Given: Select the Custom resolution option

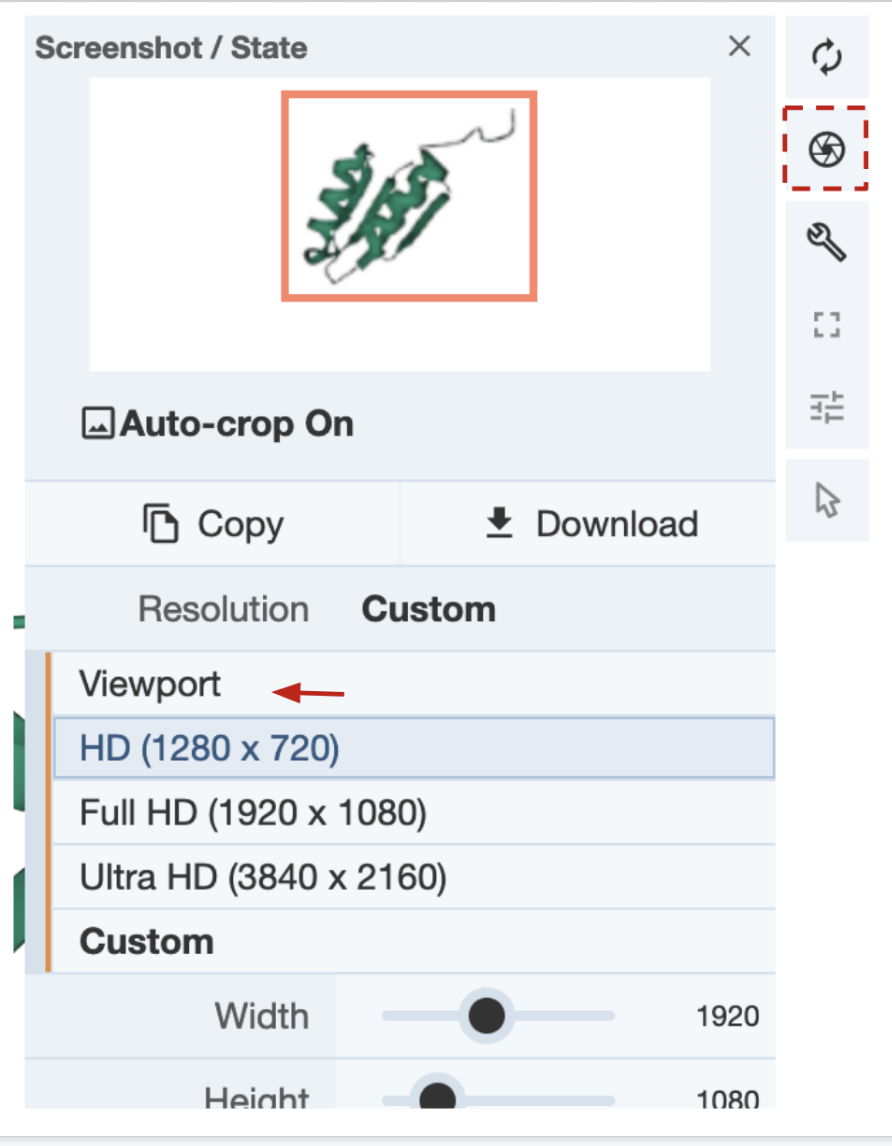Looking at the screenshot, I should pyautogui.click(x=147, y=941).
